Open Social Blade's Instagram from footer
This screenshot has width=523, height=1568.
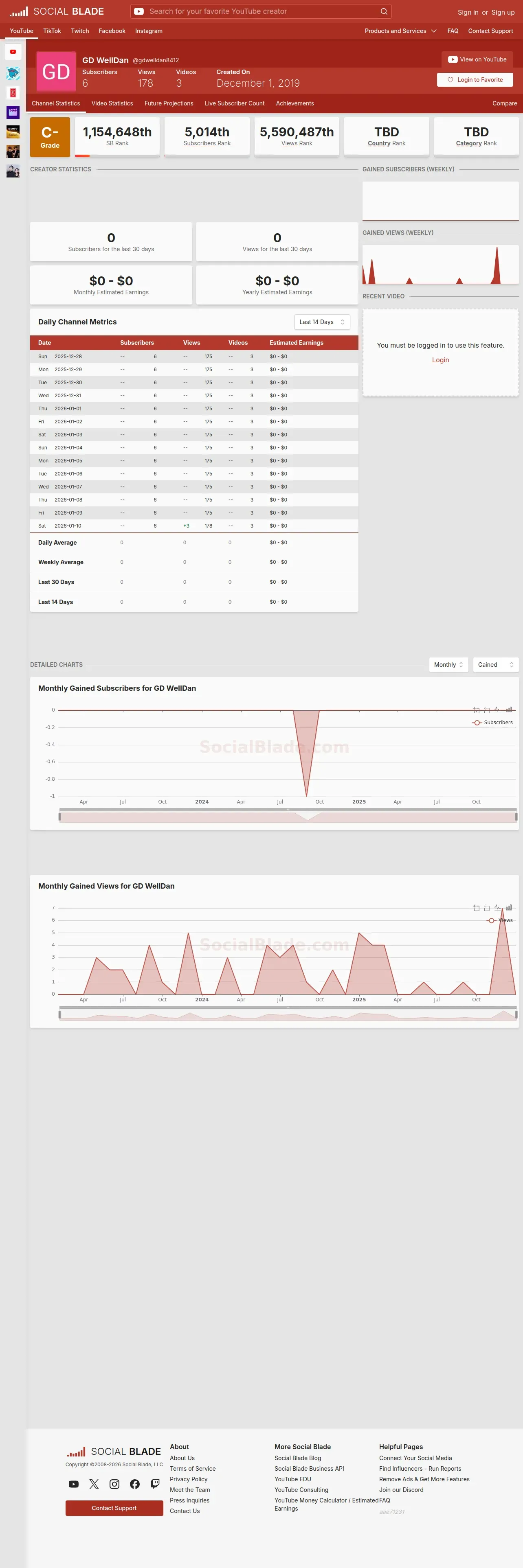[x=114, y=1484]
